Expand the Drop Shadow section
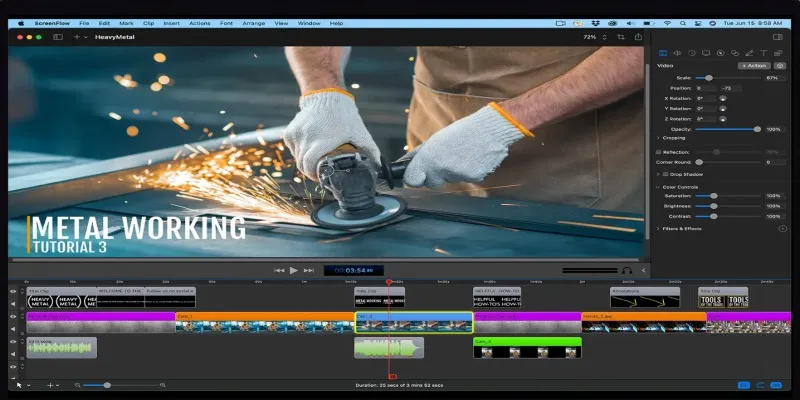This screenshot has width=800, height=400. click(x=658, y=174)
